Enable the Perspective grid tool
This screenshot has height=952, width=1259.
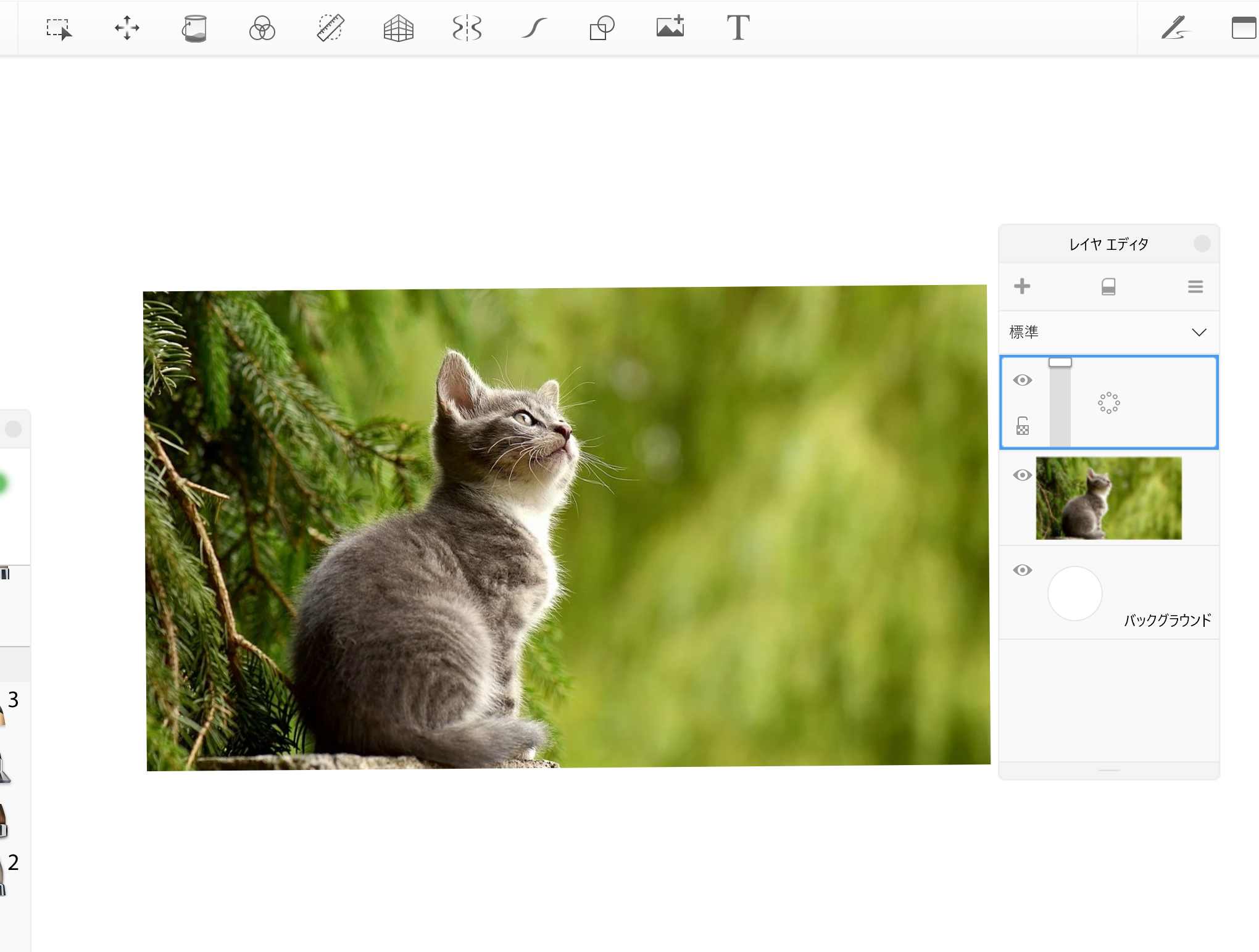(x=399, y=28)
